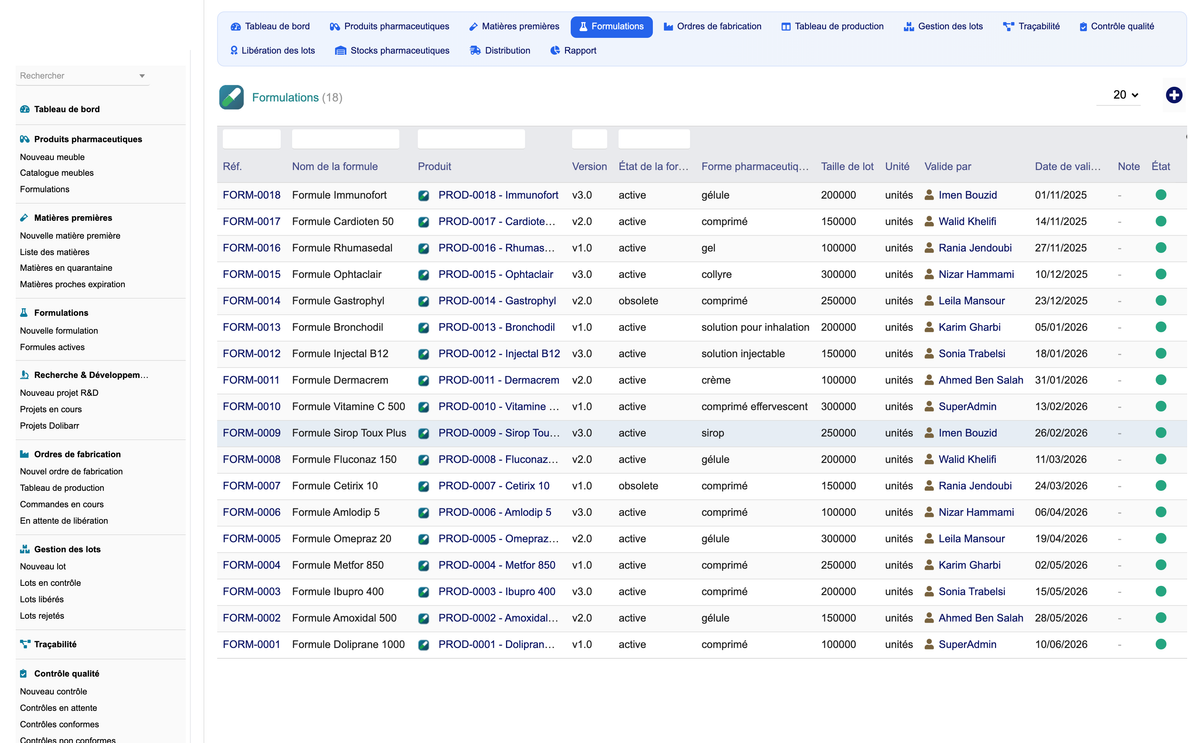Open sidebar Formules actives link
The width and height of the screenshot is (1200, 743).
tap(52, 347)
